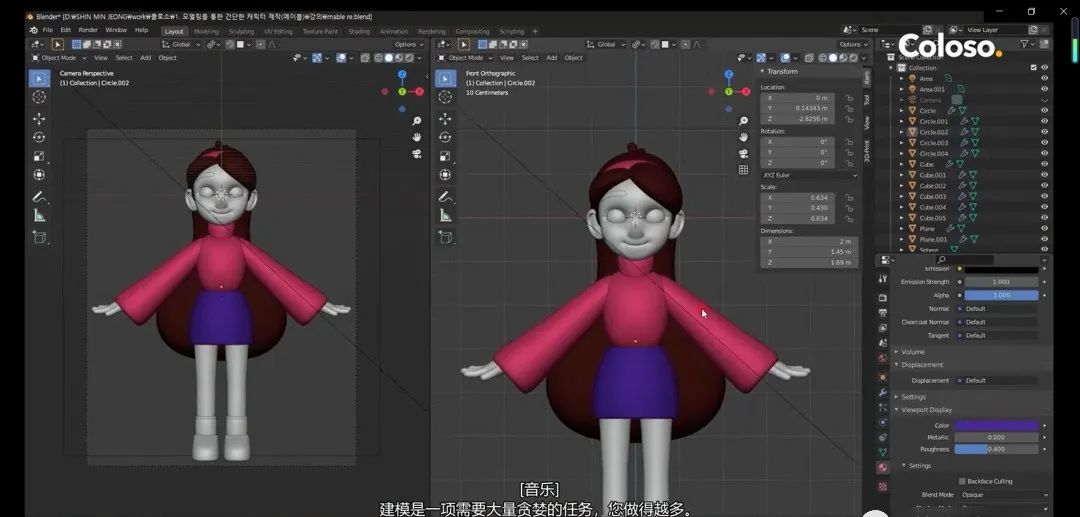
Task: Hide Circle.002 with its eye icon
Action: [1044, 132]
